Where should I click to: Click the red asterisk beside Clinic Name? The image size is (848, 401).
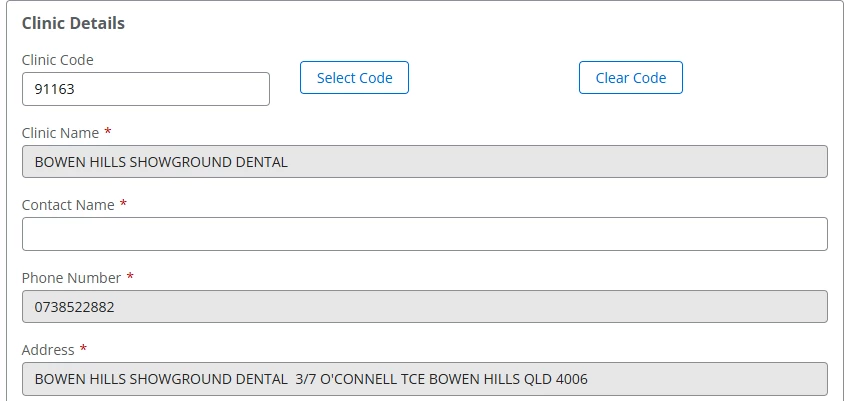tap(108, 131)
